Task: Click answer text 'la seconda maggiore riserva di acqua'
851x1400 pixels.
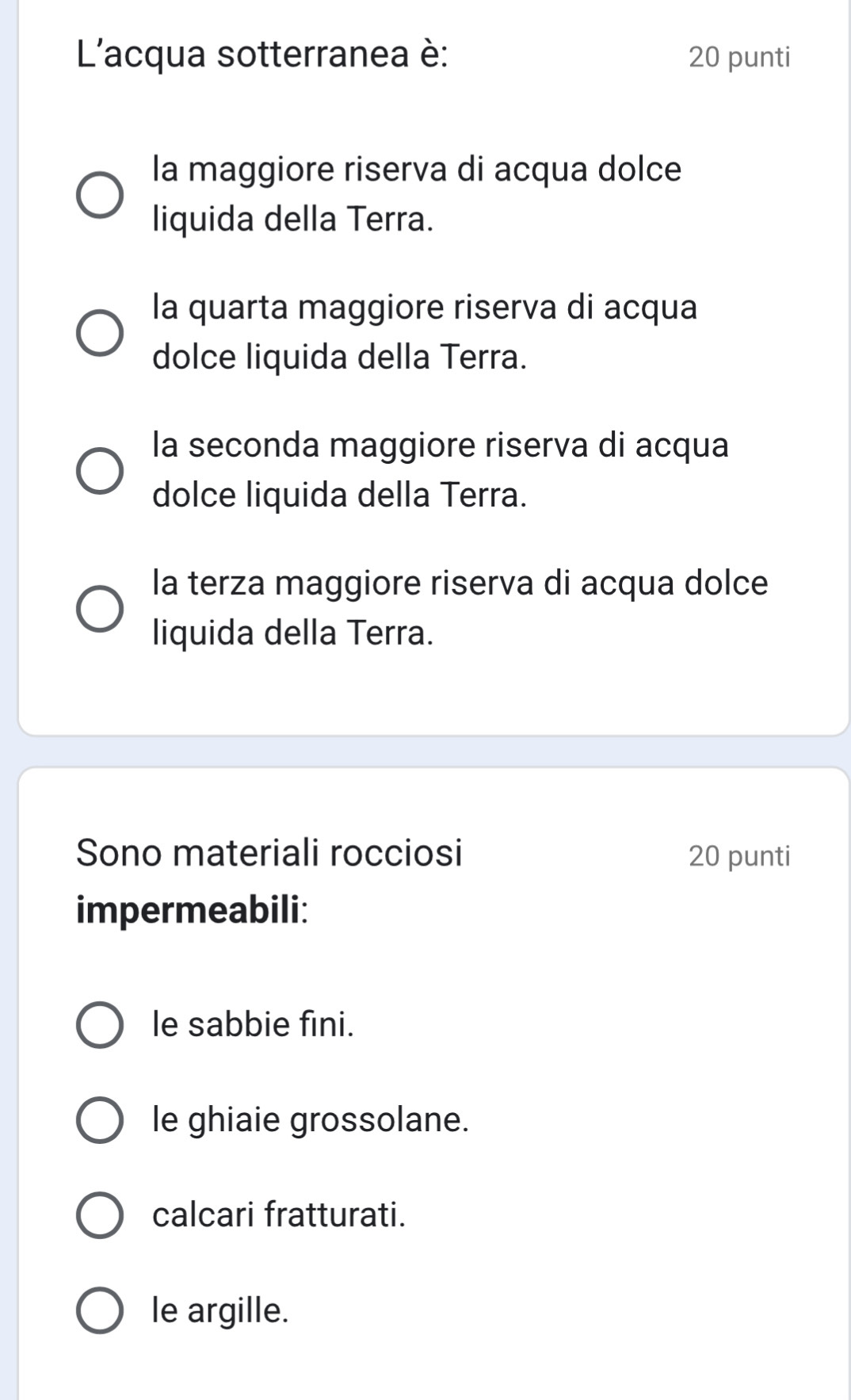Action: [441, 445]
